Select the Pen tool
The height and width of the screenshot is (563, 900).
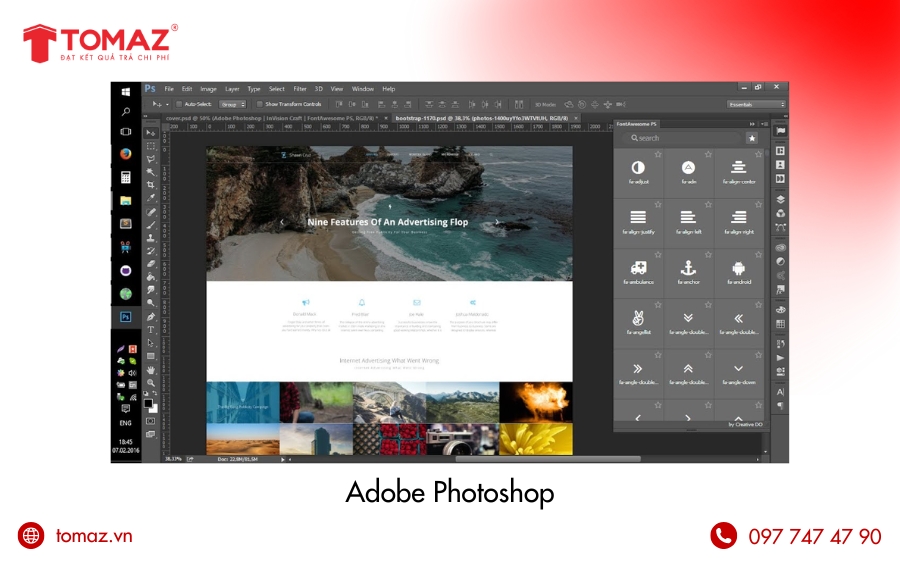click(151, 316)
